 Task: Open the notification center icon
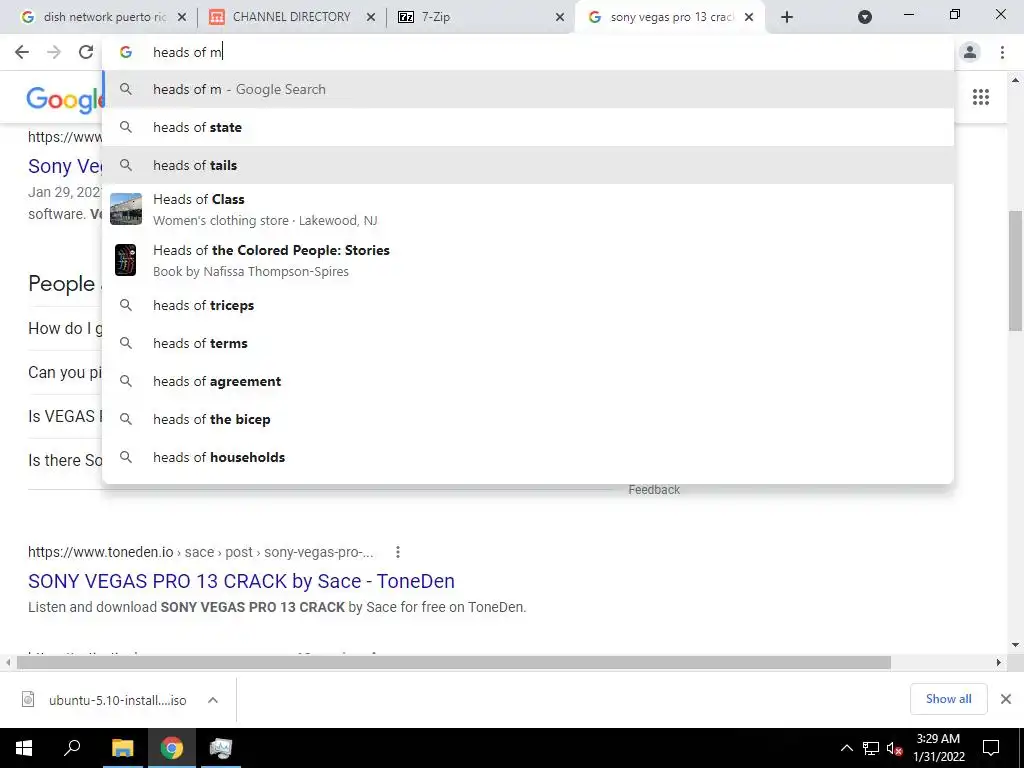pos(991,748)
